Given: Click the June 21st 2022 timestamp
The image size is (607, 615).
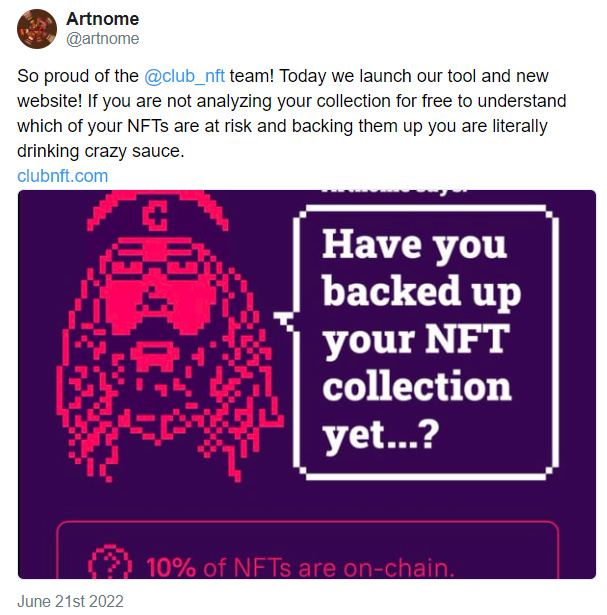Looking at the screenshot, I should [x=70, y=602].
